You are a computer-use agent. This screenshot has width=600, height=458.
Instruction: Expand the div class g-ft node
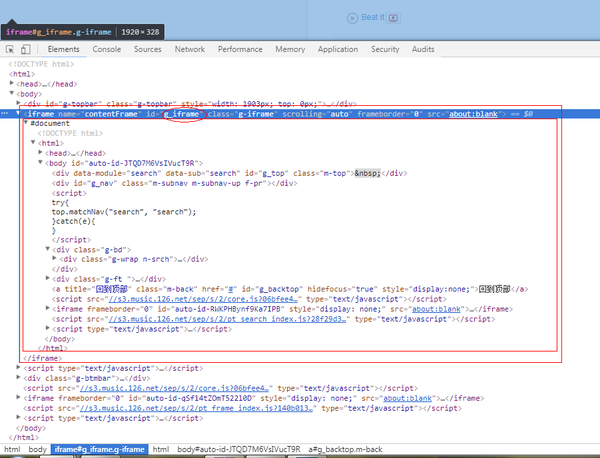(x=47, y=278)
